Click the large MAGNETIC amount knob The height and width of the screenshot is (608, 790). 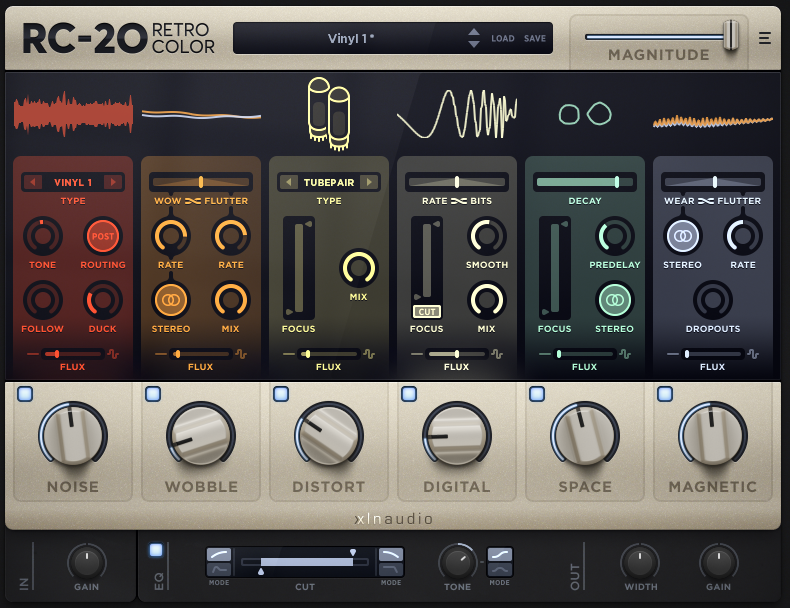[713, 435]
